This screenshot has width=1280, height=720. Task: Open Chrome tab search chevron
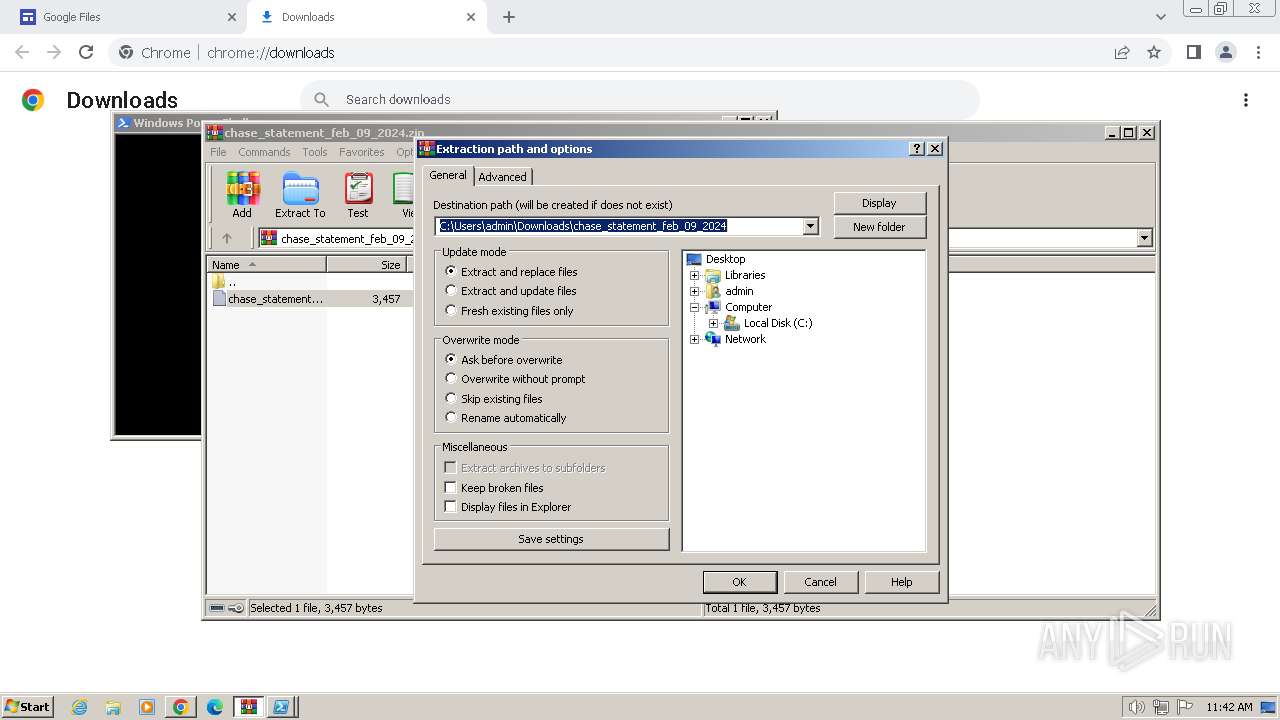tap(1160, 17)
